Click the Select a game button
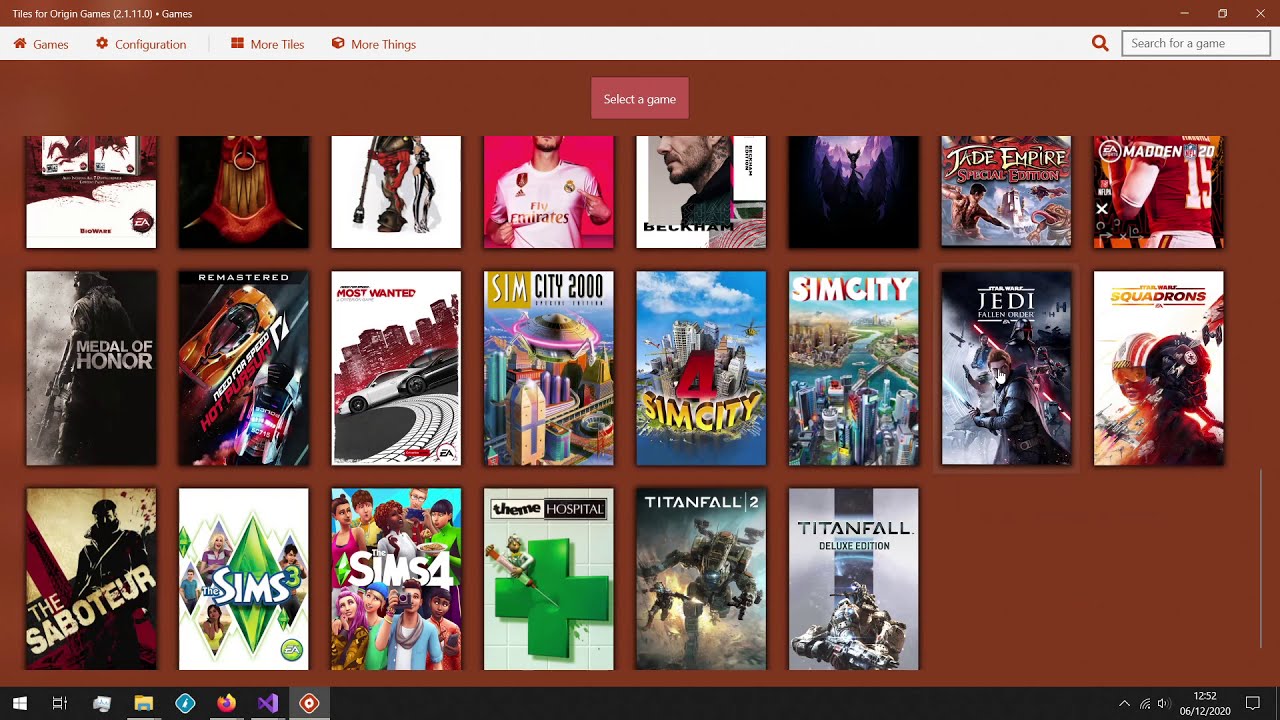1280x720 pixels. click(640, 99)
